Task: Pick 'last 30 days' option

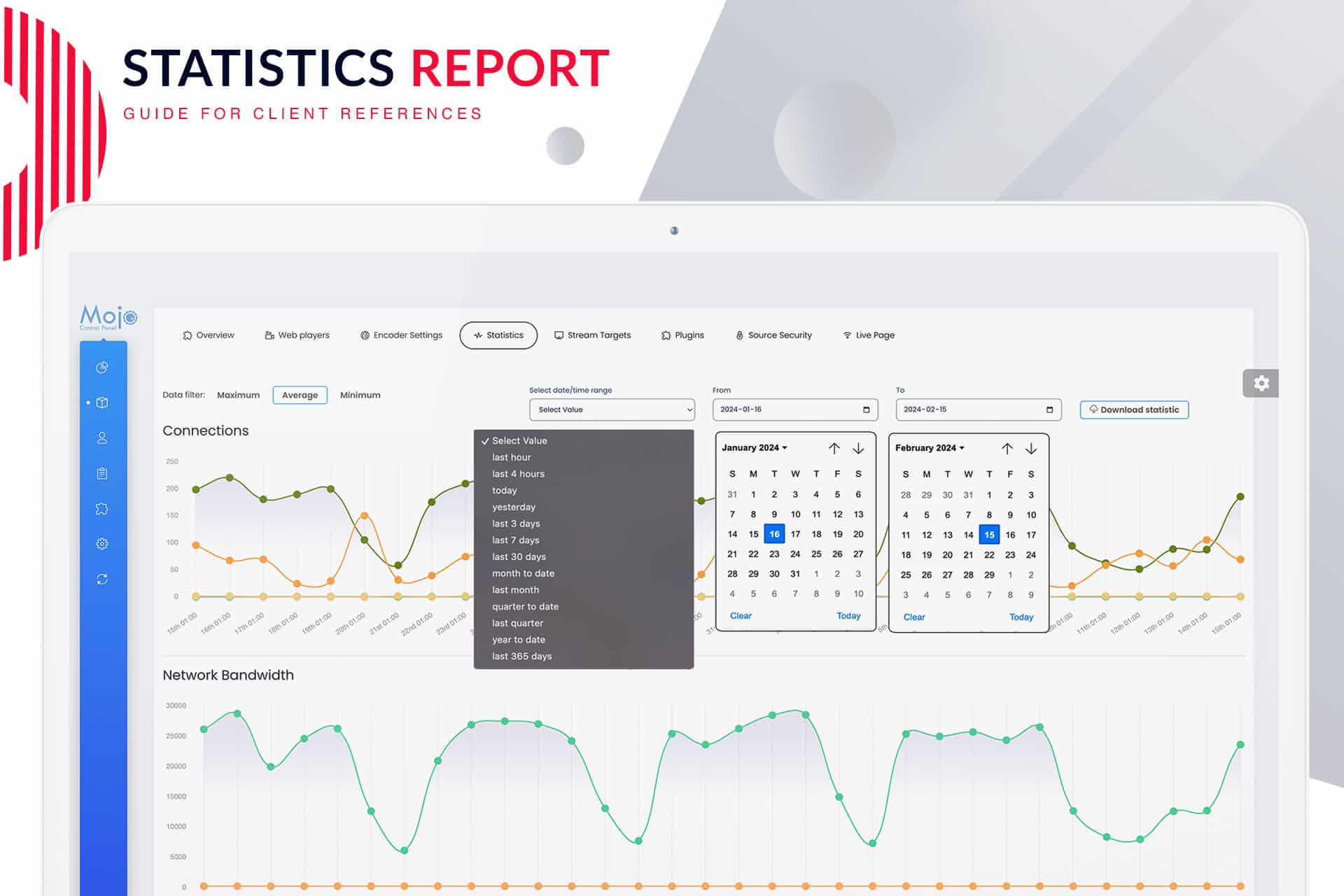Action: 583,556
